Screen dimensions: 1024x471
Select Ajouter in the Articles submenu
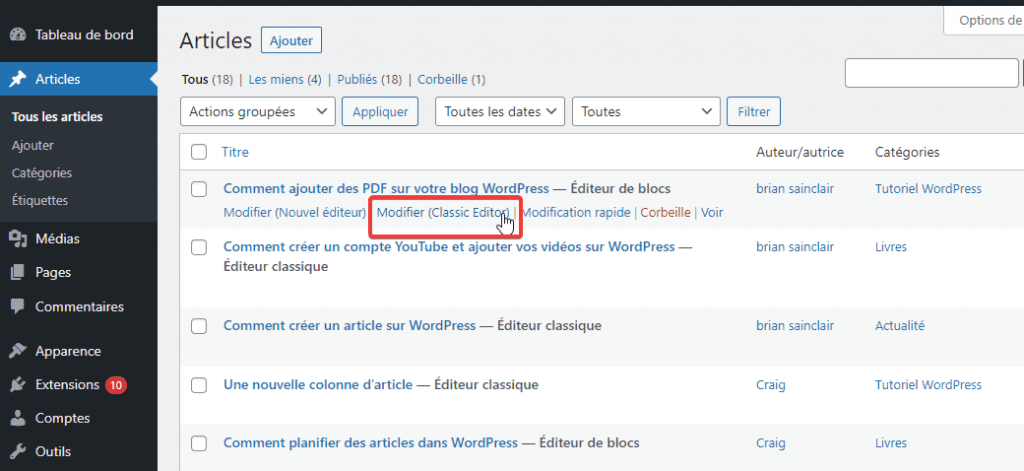click(33, 146)
